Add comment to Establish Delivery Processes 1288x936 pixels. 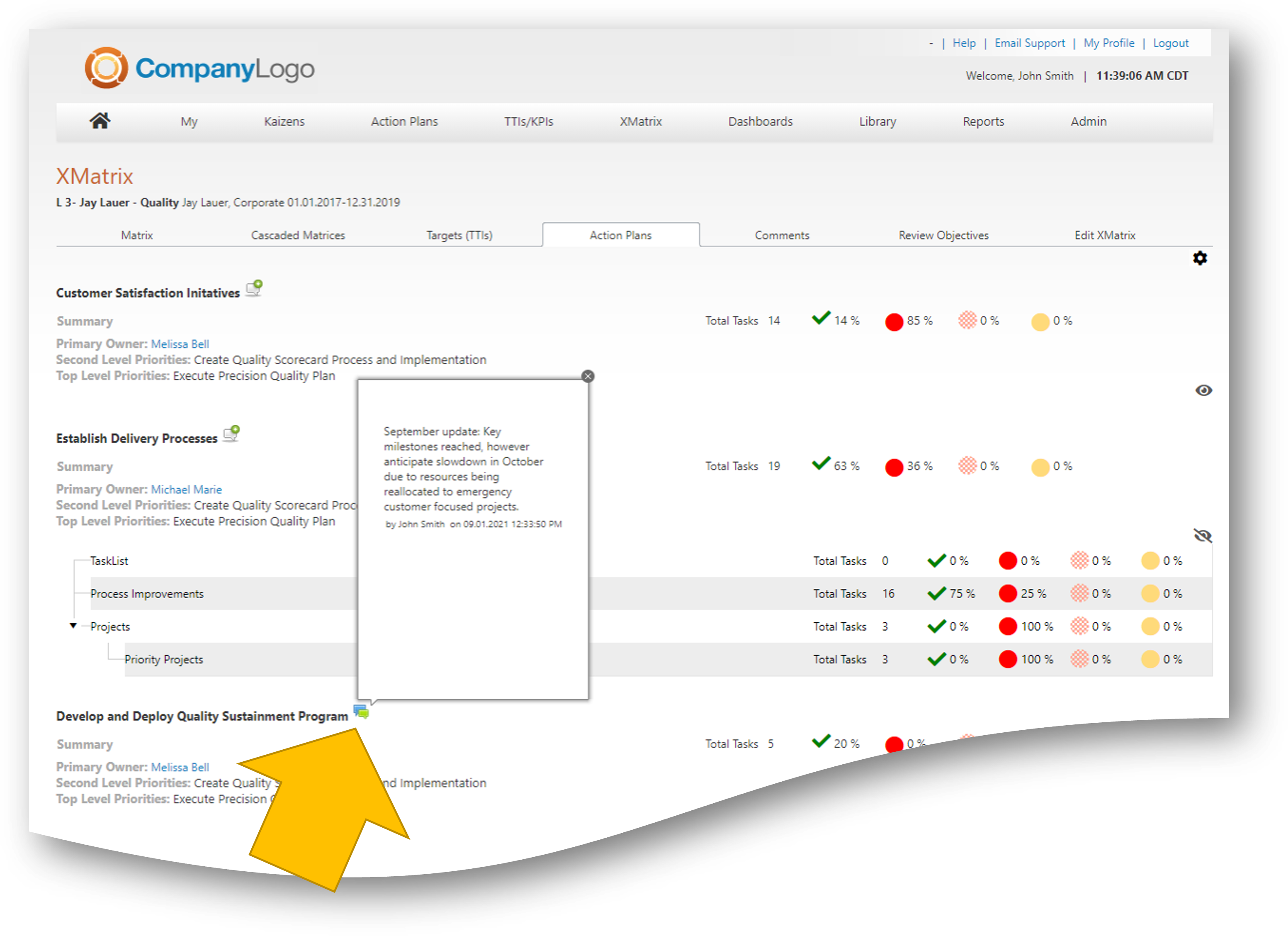click(x=232, y=434)
